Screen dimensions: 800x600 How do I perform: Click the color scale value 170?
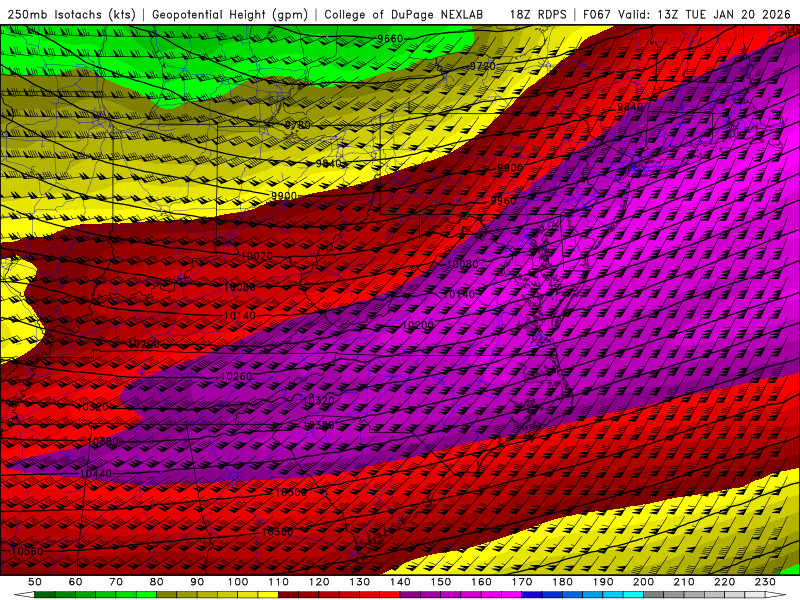pos(522,582)
